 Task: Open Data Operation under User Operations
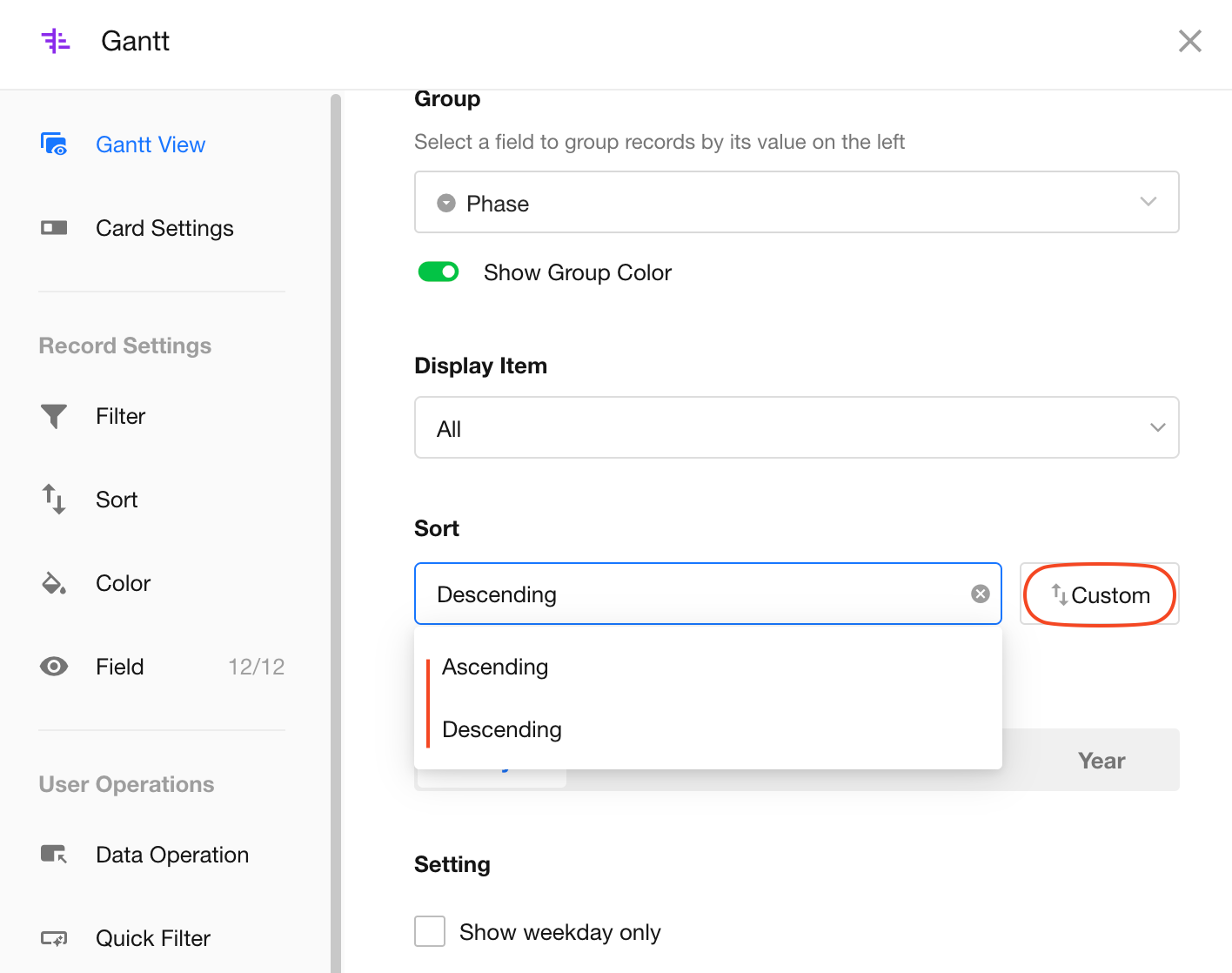pyautogui.click(x=172, y=855)
